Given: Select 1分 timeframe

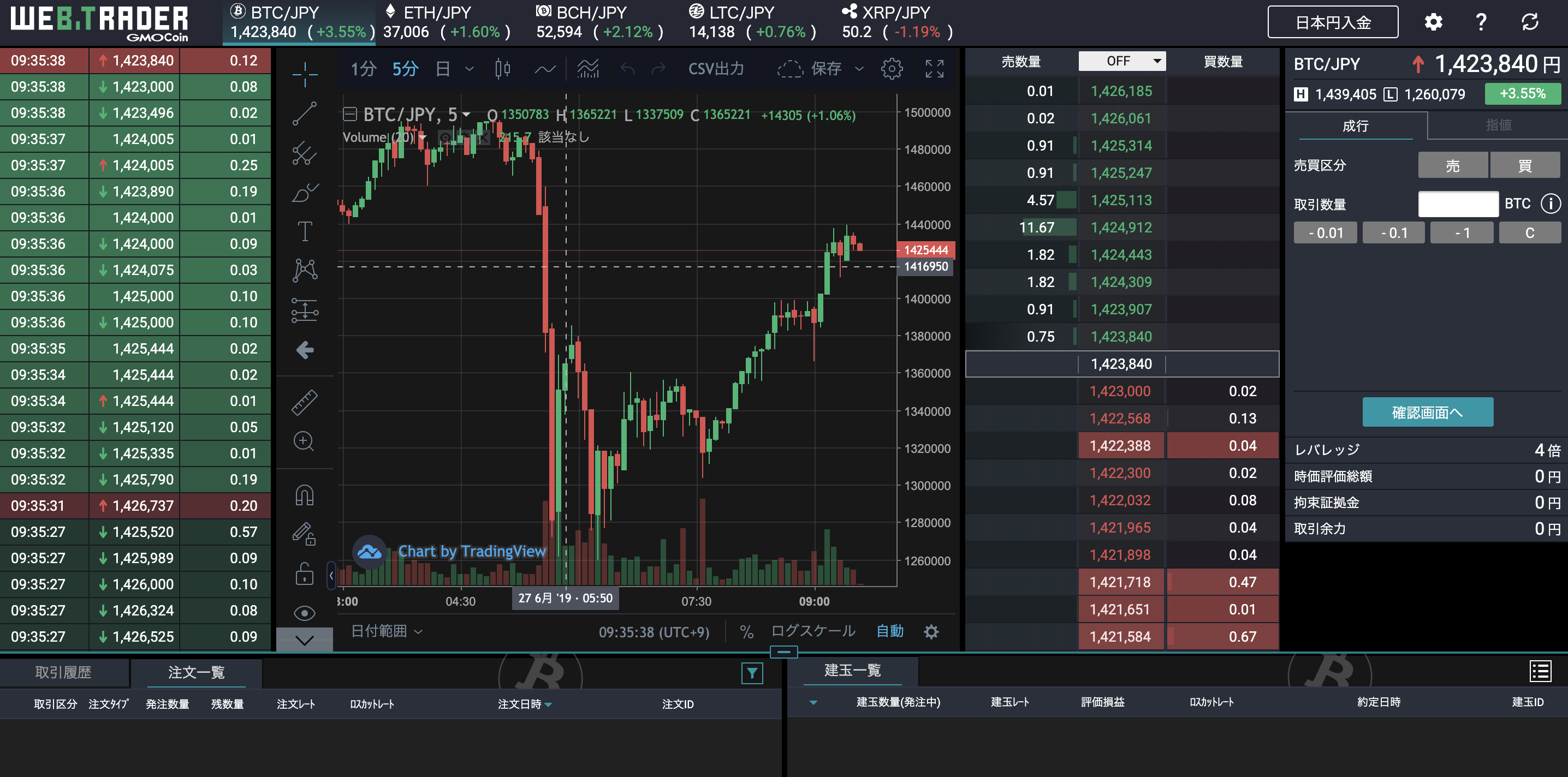Looking at the screenshot, I should 364,69.
